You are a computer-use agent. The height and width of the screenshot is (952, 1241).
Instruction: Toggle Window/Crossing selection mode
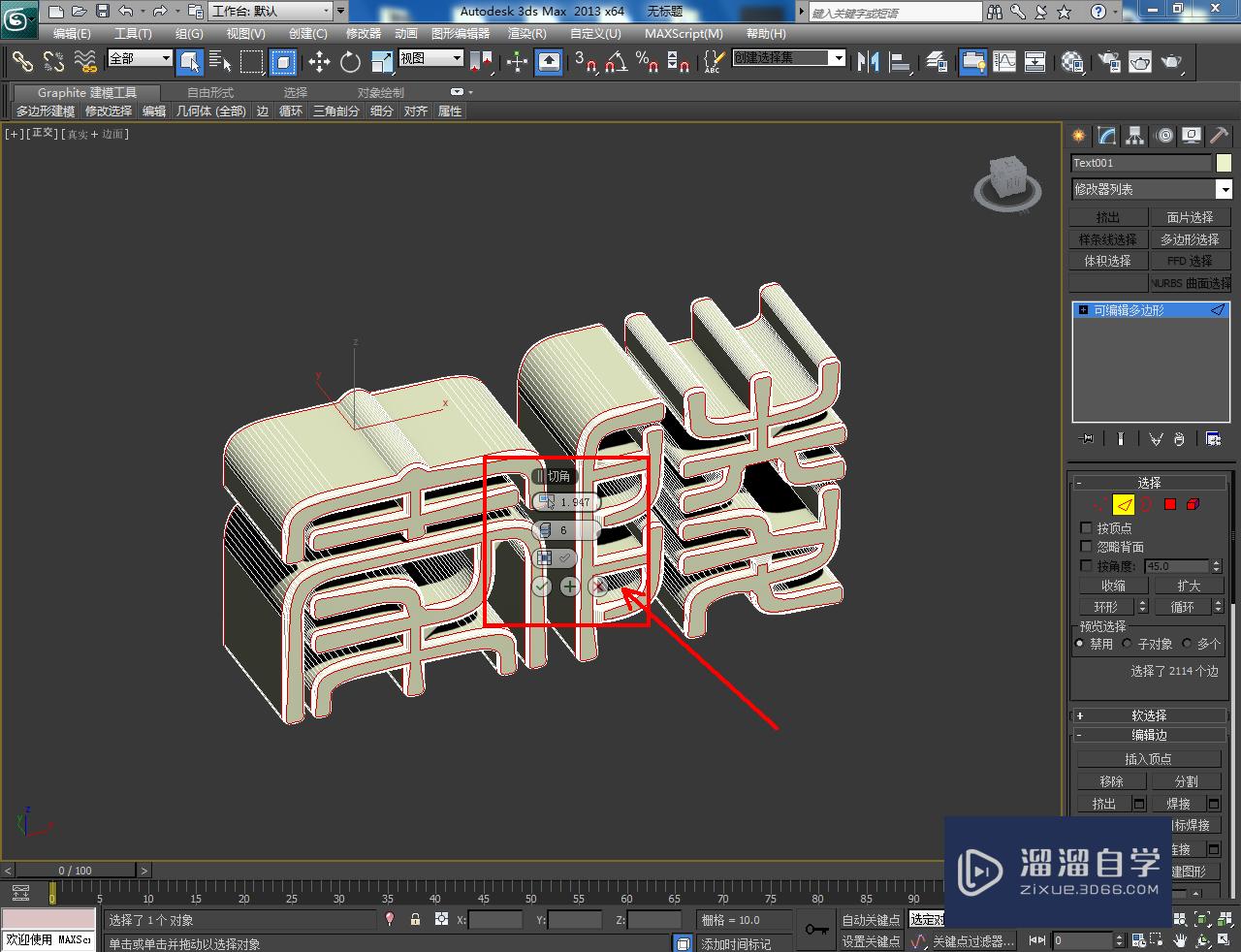click(x=282, y=62)
